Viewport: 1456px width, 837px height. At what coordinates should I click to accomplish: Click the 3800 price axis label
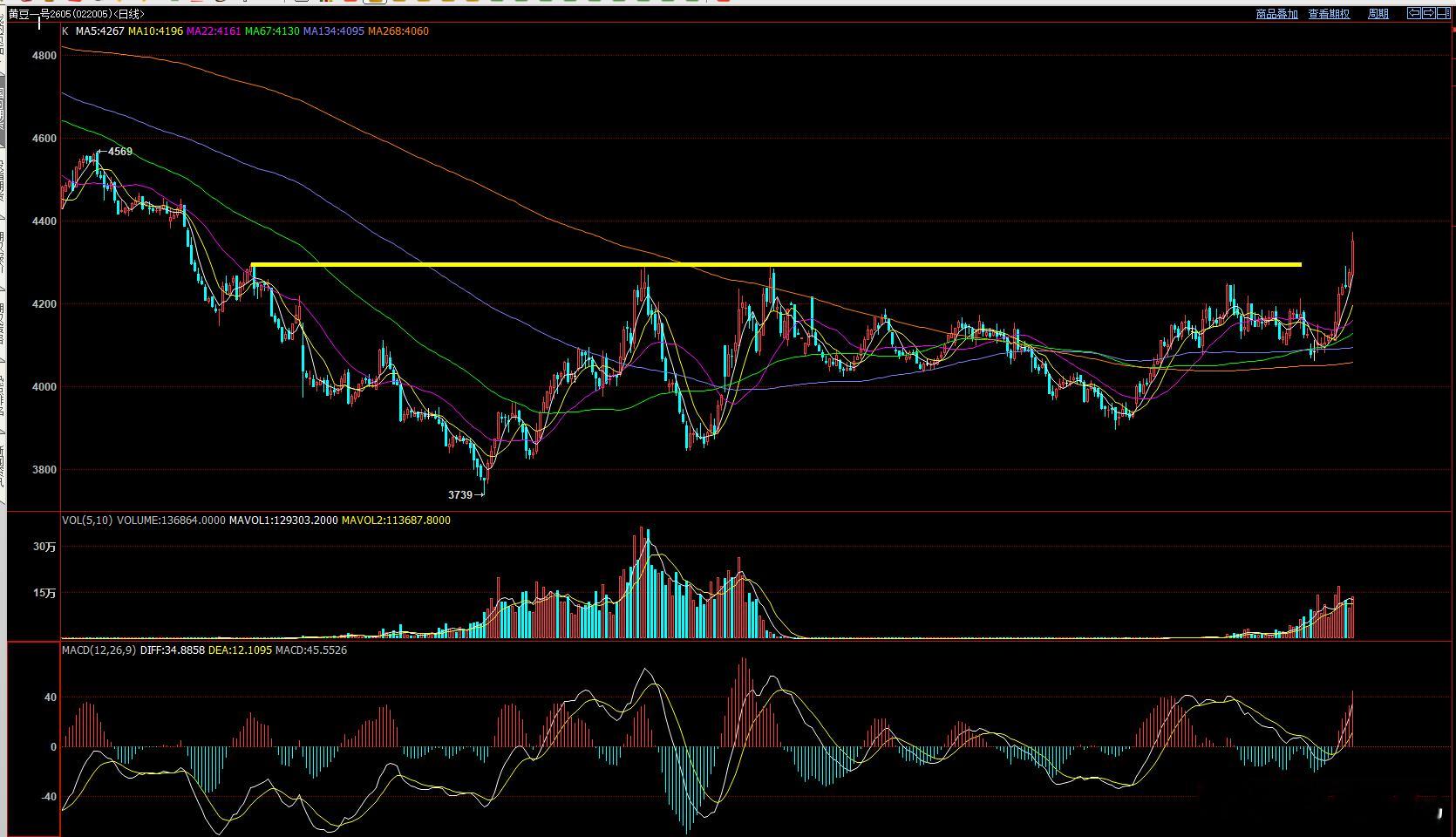point(44,470)
